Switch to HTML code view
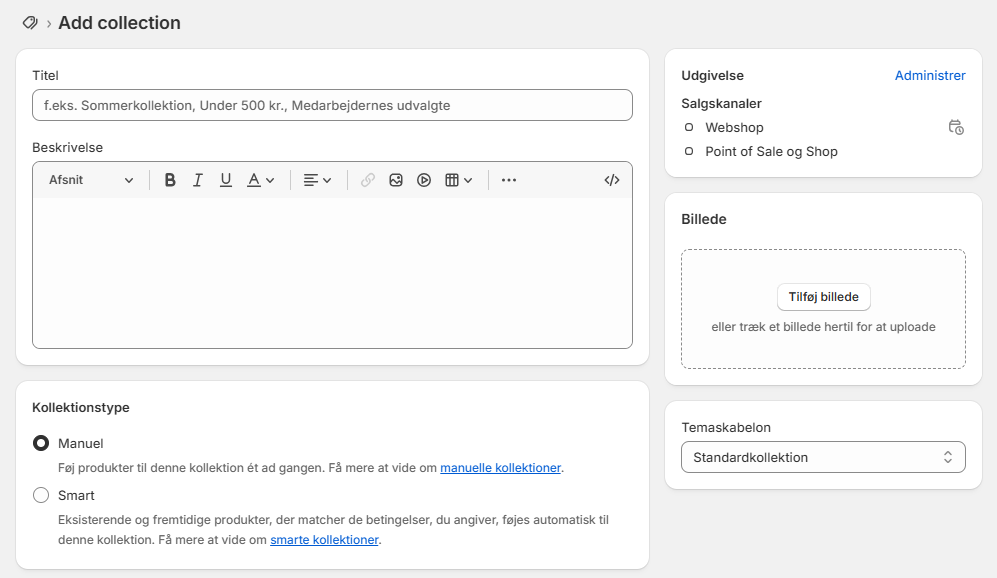The image size is (997, 578). 612,180
